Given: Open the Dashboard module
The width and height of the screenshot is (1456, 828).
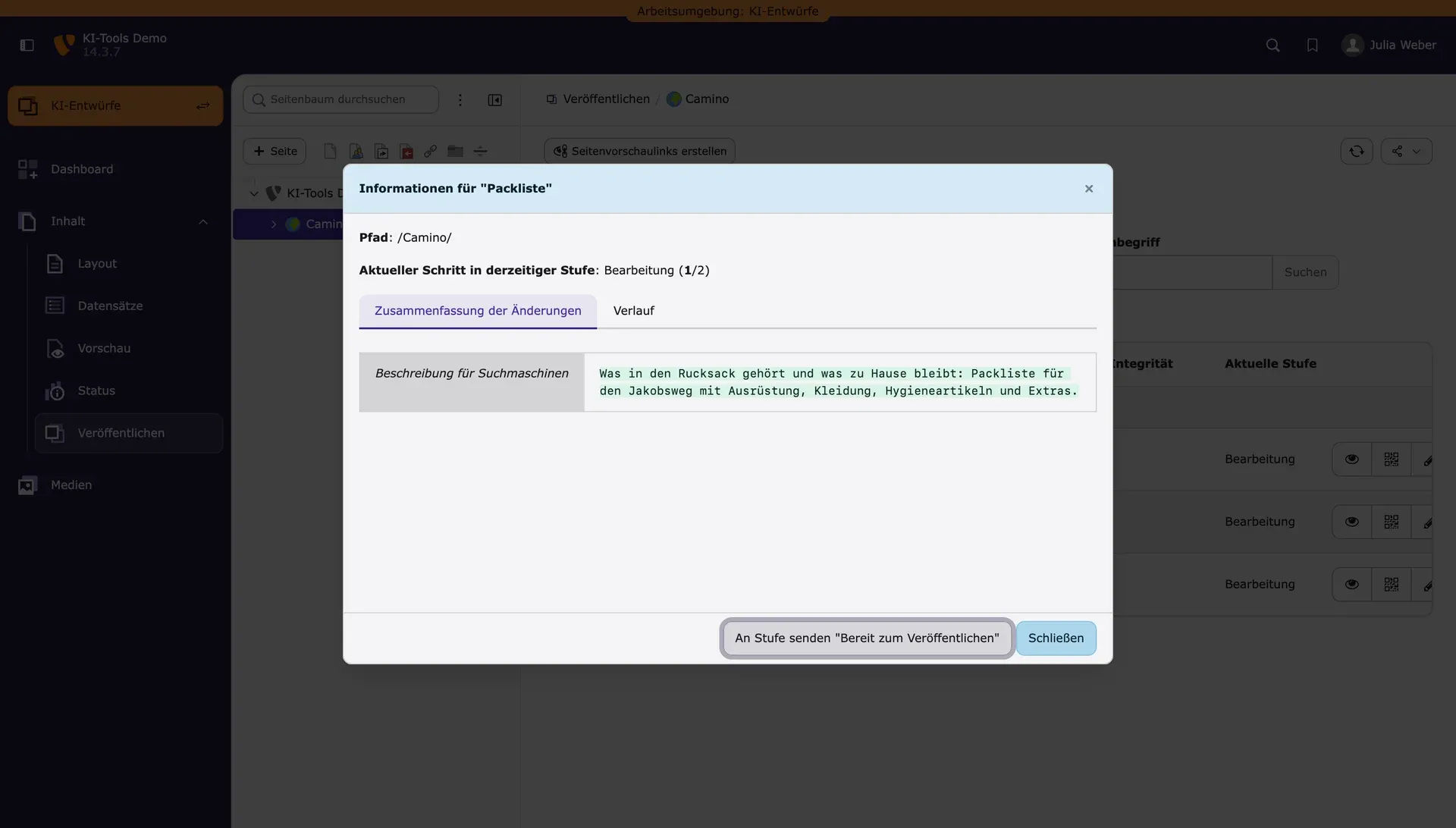Looking at the screenshot, I should [x=115, y=169].
